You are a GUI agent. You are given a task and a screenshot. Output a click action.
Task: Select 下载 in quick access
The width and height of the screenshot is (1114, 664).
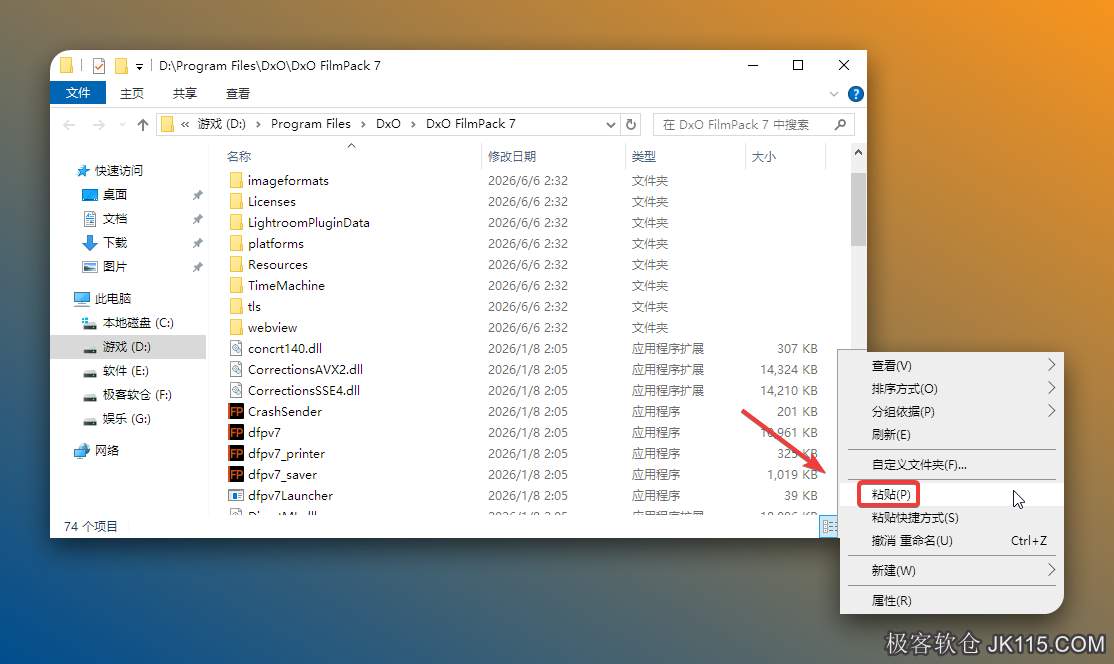(x=115, y=243)
